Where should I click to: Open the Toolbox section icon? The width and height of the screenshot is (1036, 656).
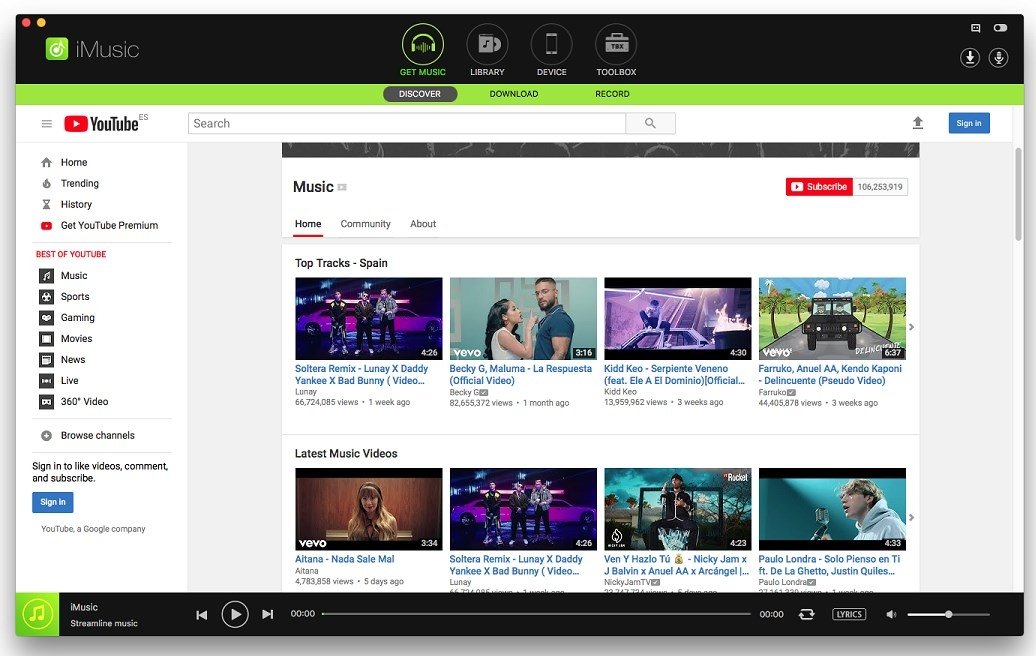point(616,44)
